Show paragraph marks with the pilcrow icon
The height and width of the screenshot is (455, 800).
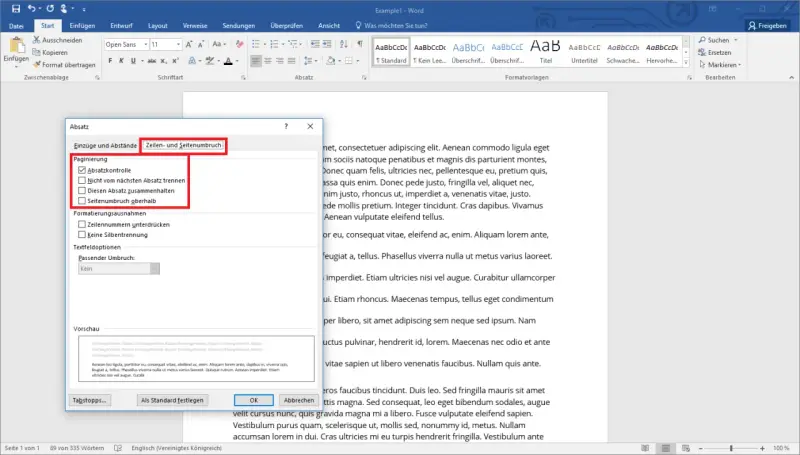coord(360,44)
